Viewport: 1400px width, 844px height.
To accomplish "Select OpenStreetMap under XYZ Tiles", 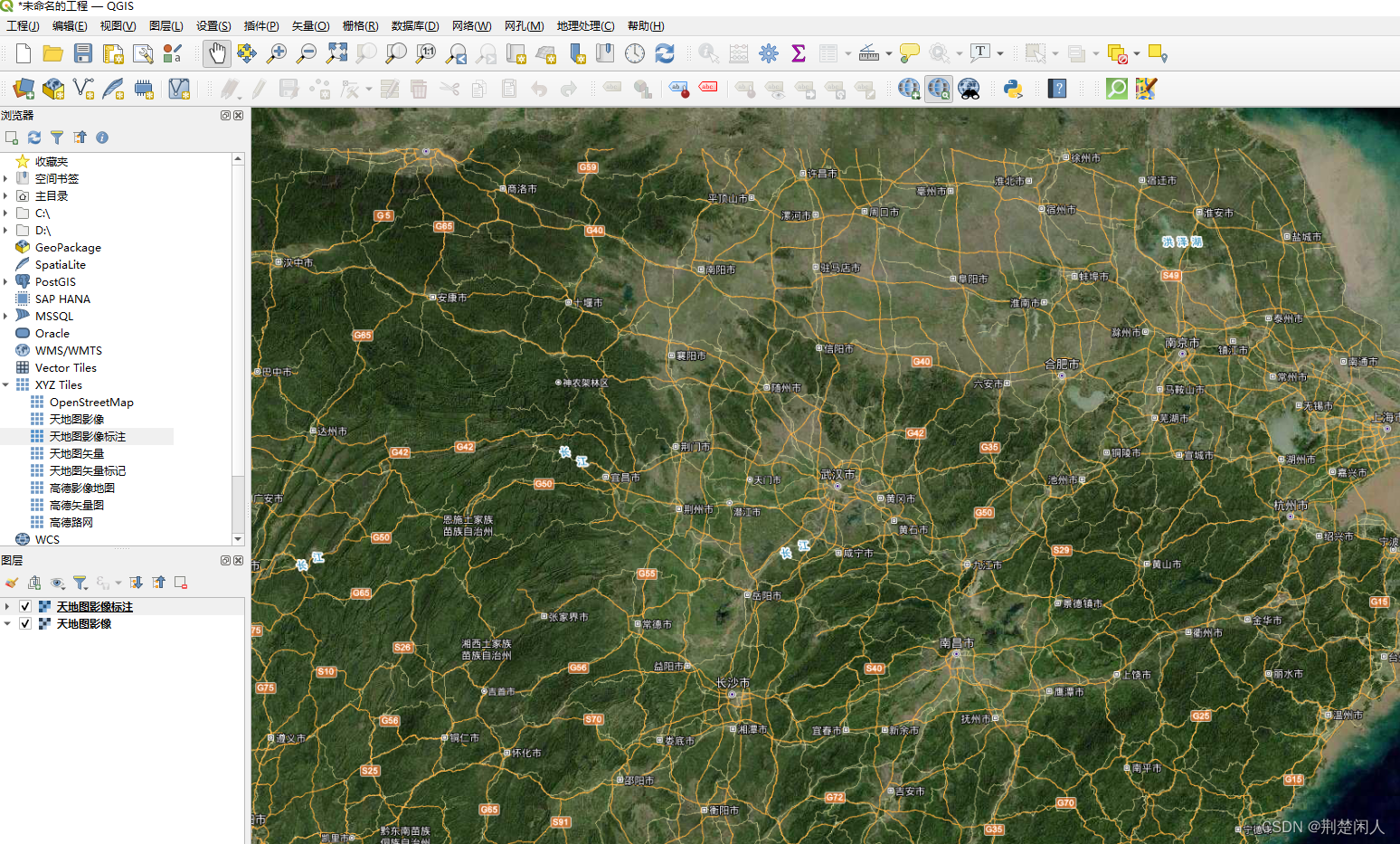I will click(x=91, y=403).
